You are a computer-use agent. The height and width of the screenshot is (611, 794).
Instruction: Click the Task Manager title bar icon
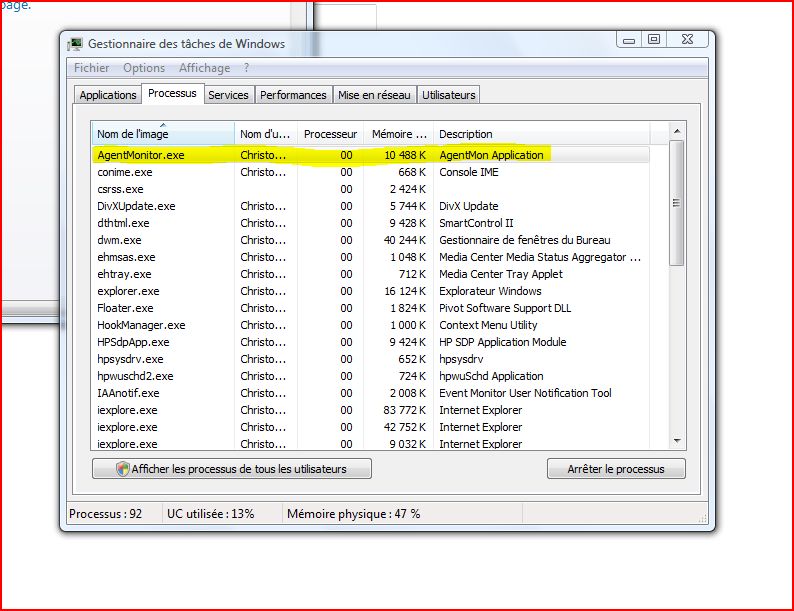(76, 44)
